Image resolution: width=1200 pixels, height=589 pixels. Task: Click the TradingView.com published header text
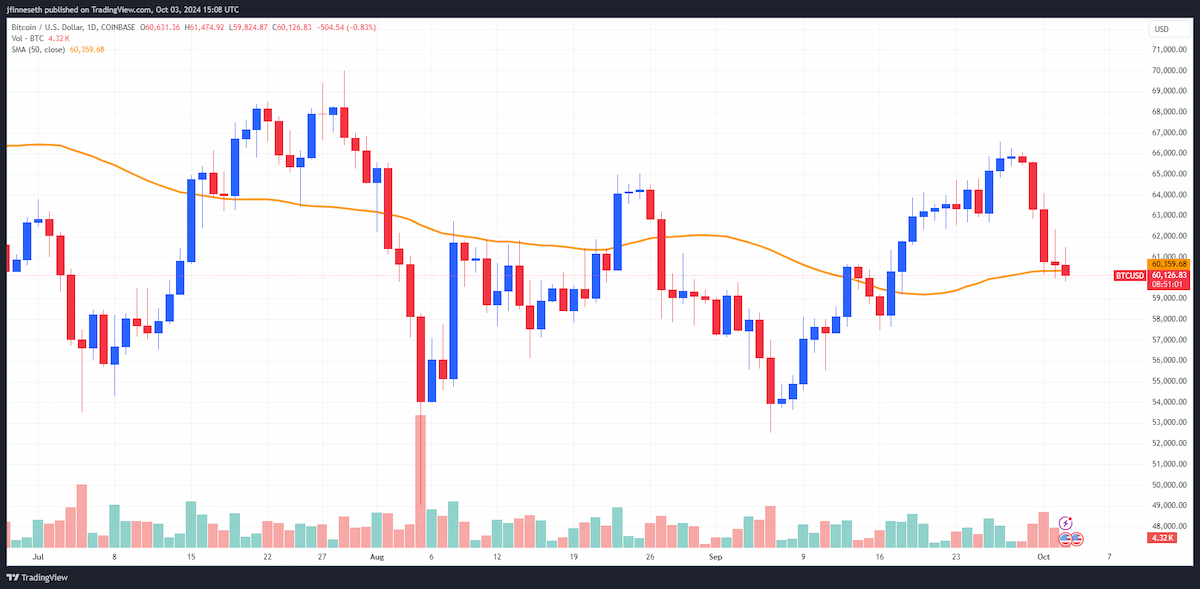pyautogui.click(x=123, y=9)
